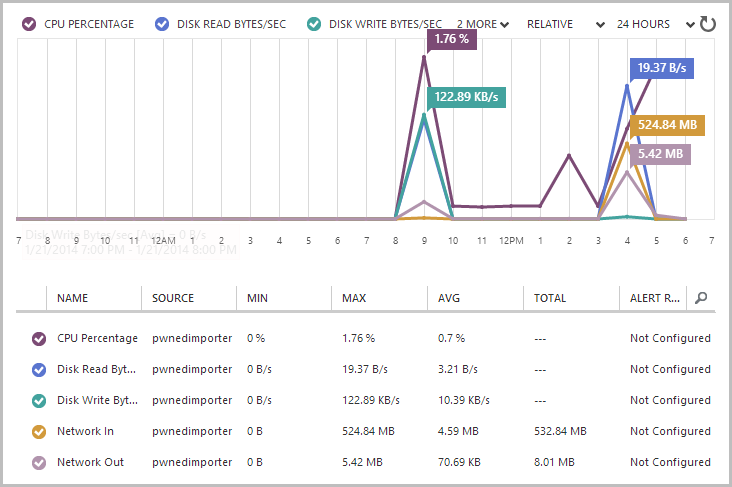
Task: Sort by NAME column header
Action: tap(72, 298)
